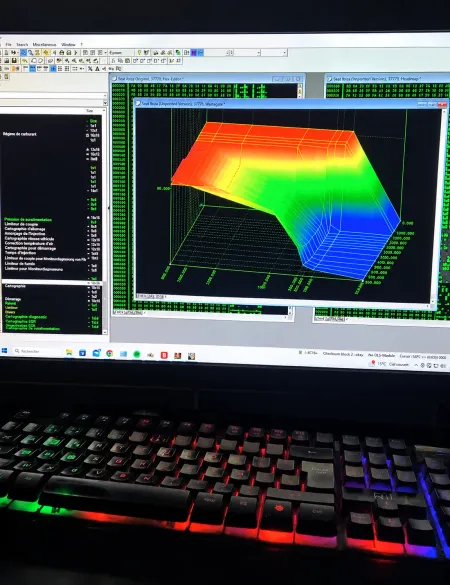This screenshot has width=450, height=585.
Task: Open the Miscellaneous menu
Action: pos(44,44)
